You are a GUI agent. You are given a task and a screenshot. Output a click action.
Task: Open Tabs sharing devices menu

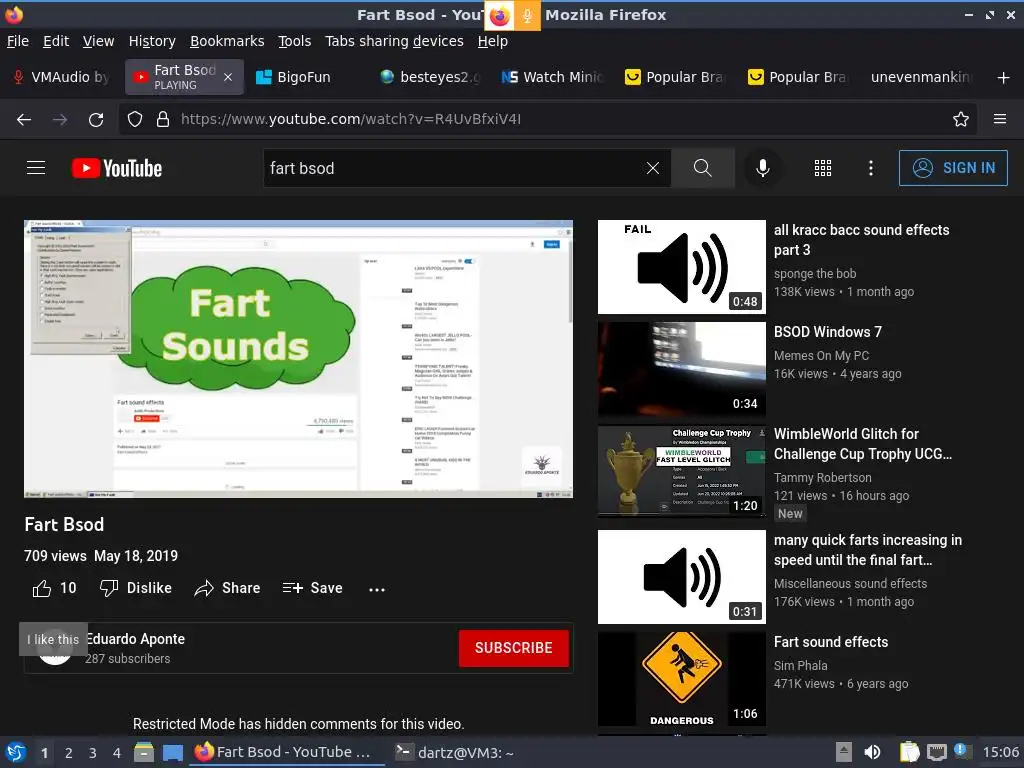[394, 41]
